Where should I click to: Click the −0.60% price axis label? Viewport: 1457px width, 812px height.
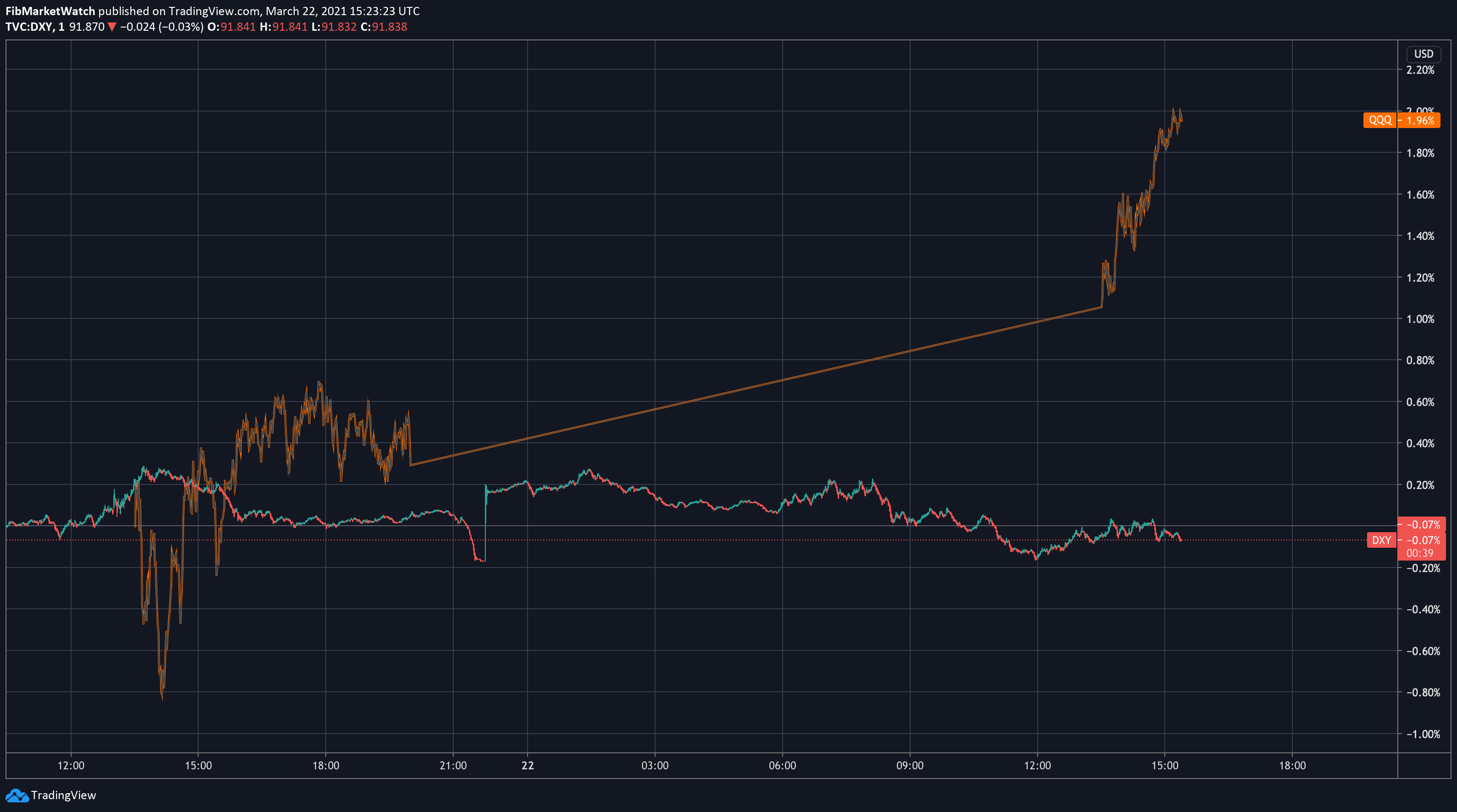click(x=1423, y=651)
